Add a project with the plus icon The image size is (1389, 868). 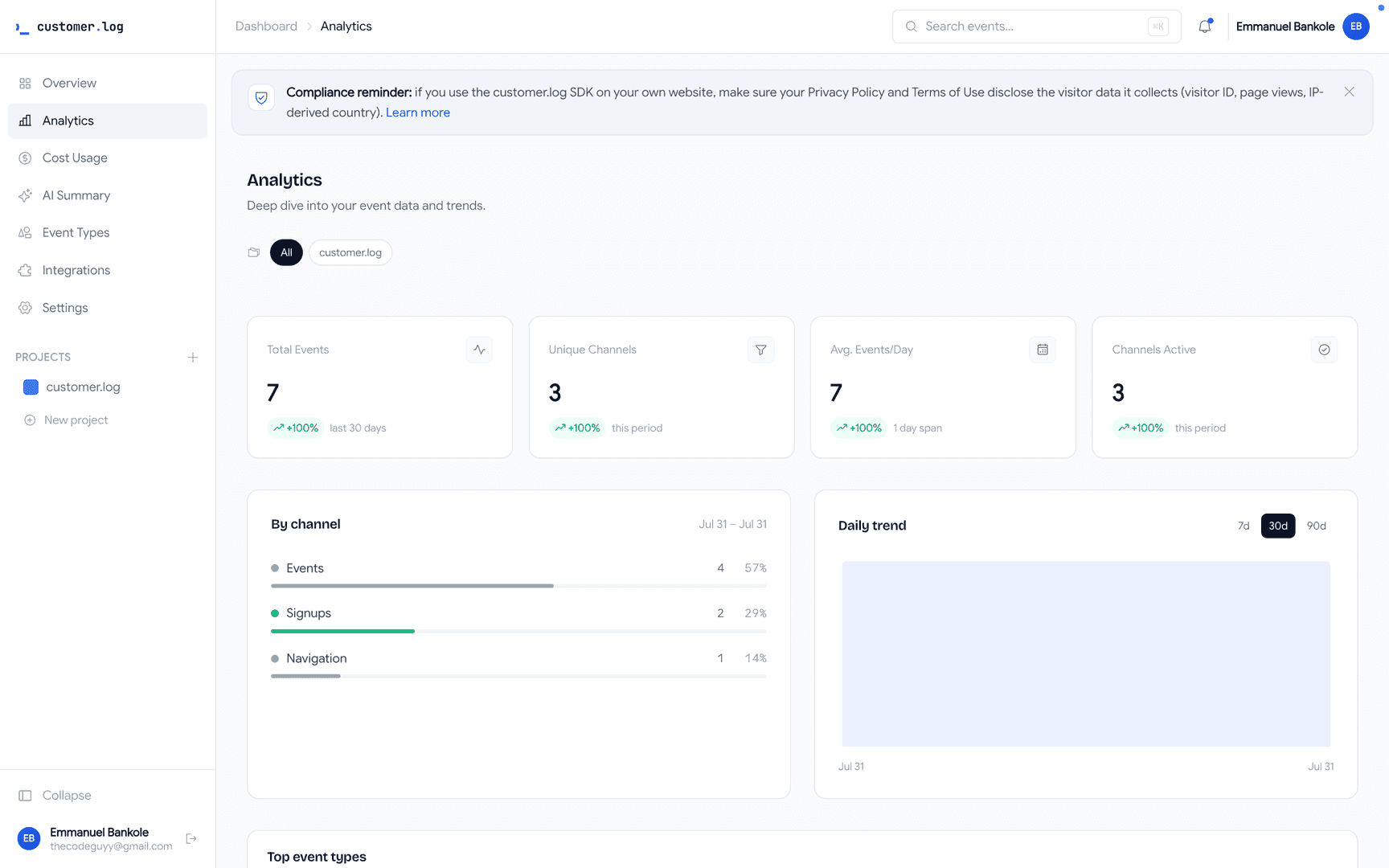point(193,358)
